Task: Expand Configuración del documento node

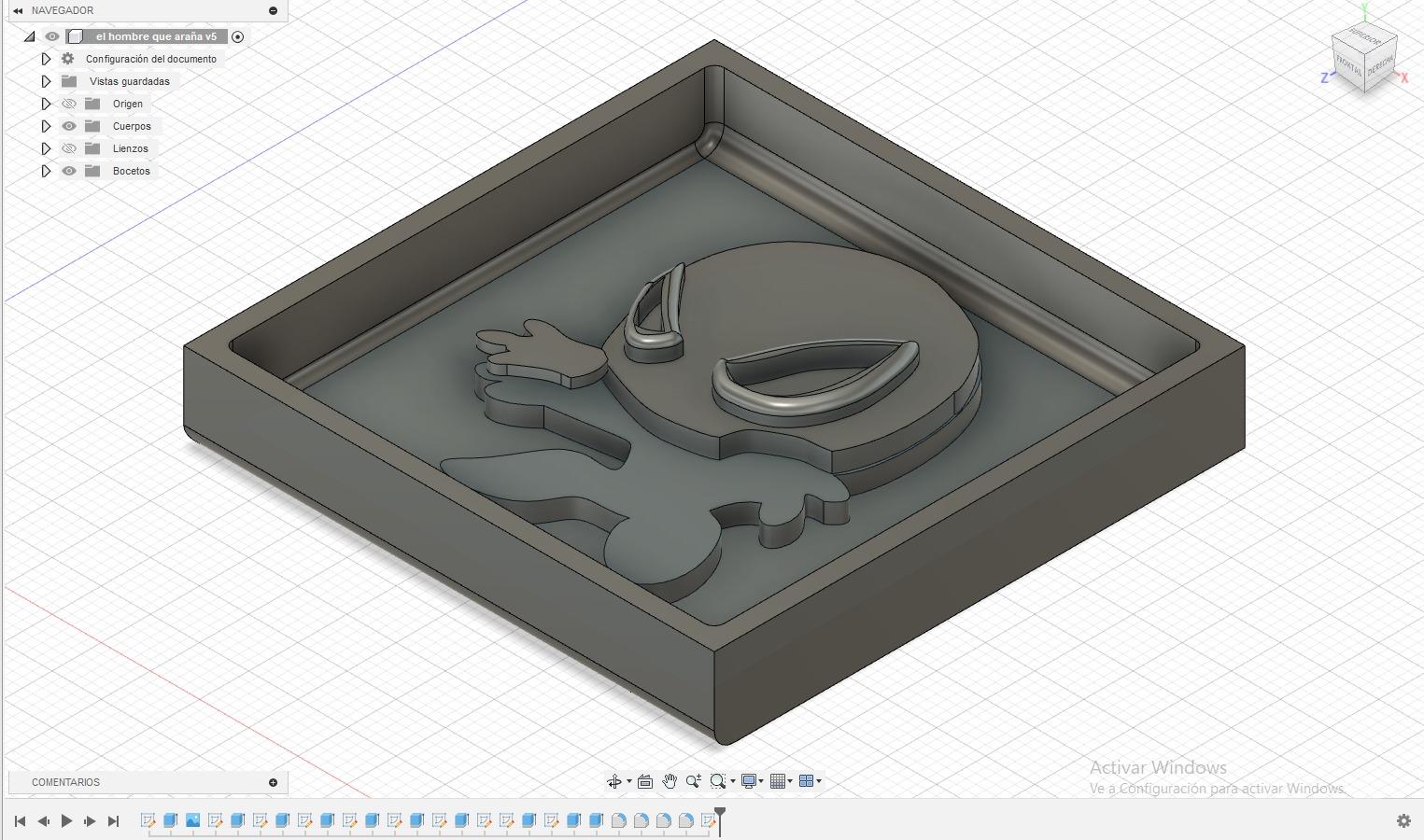Action: 46,59
